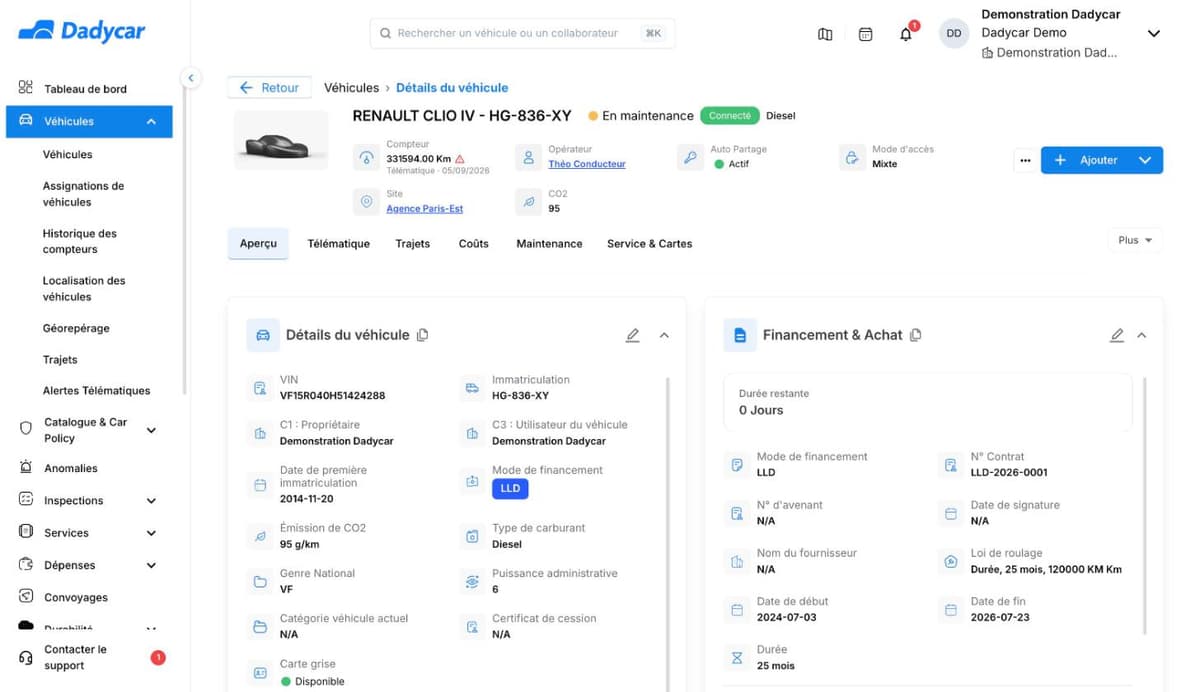The width and height of the screenshot is (1200, 692).
Task: Edit Financement & Achat with pencil icon
Action: pos(1117,335)
